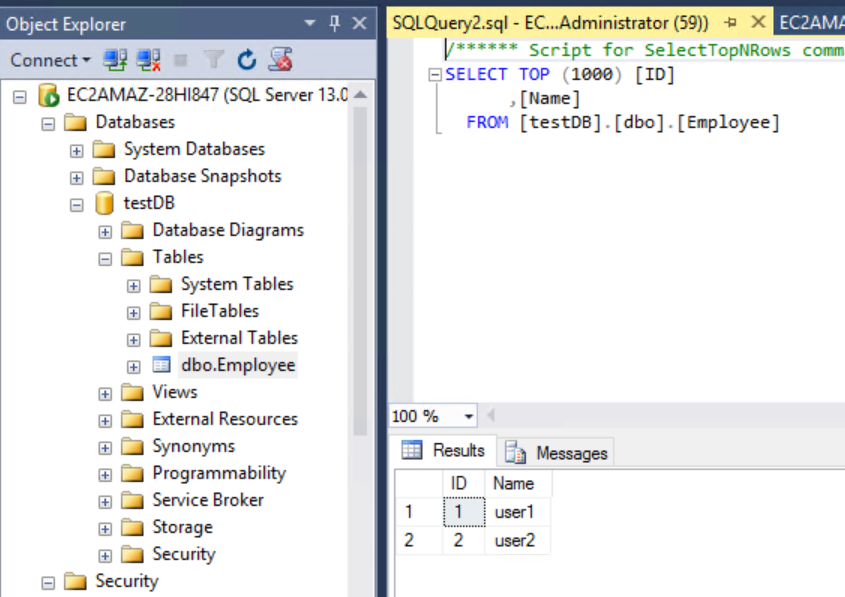
Task: Select the user2 cell in results grid
Action: coord(516,540)
